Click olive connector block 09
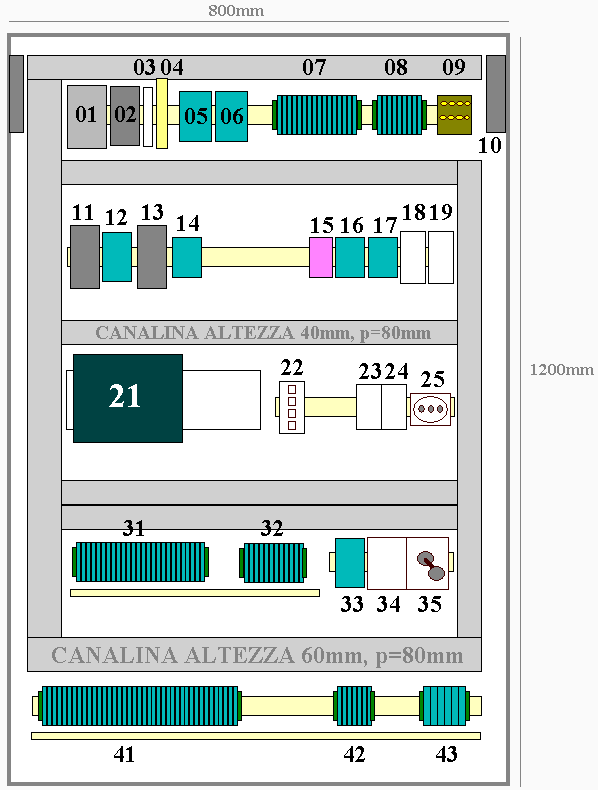This screenshot has height=790, width=598. pyautogui.click(x=454, y=115)
